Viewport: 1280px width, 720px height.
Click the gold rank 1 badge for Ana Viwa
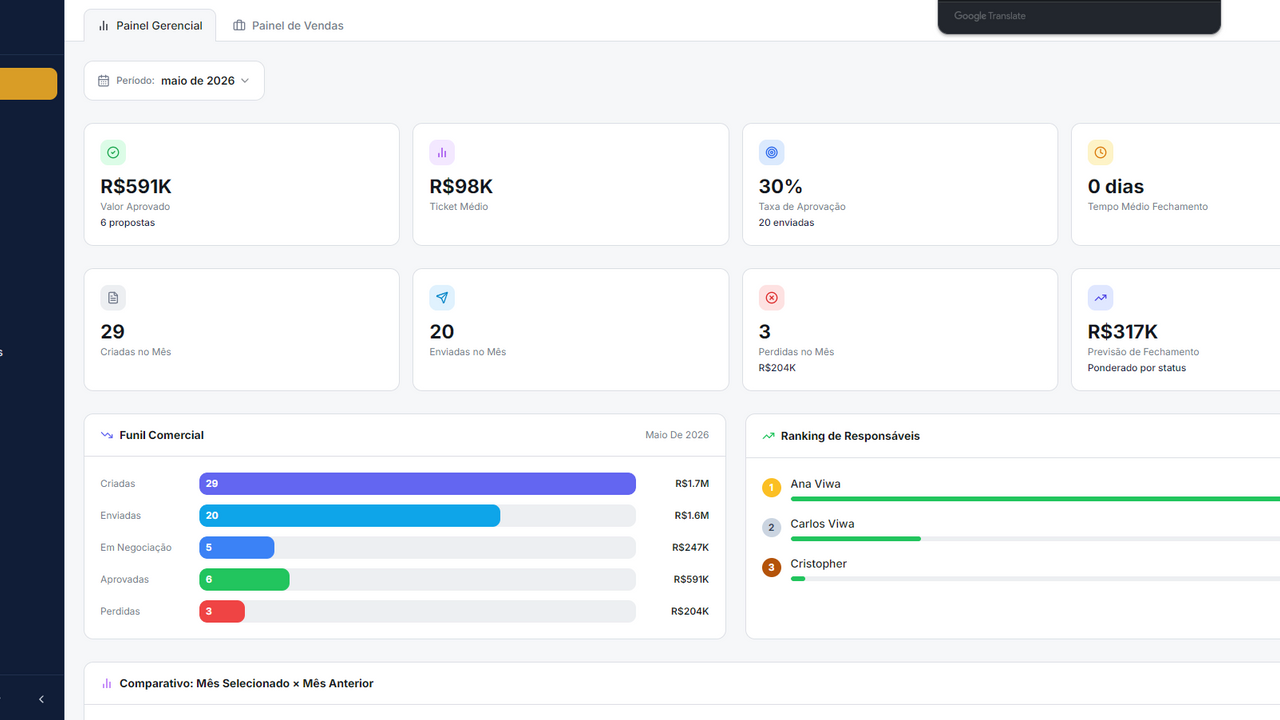[771, 488]
